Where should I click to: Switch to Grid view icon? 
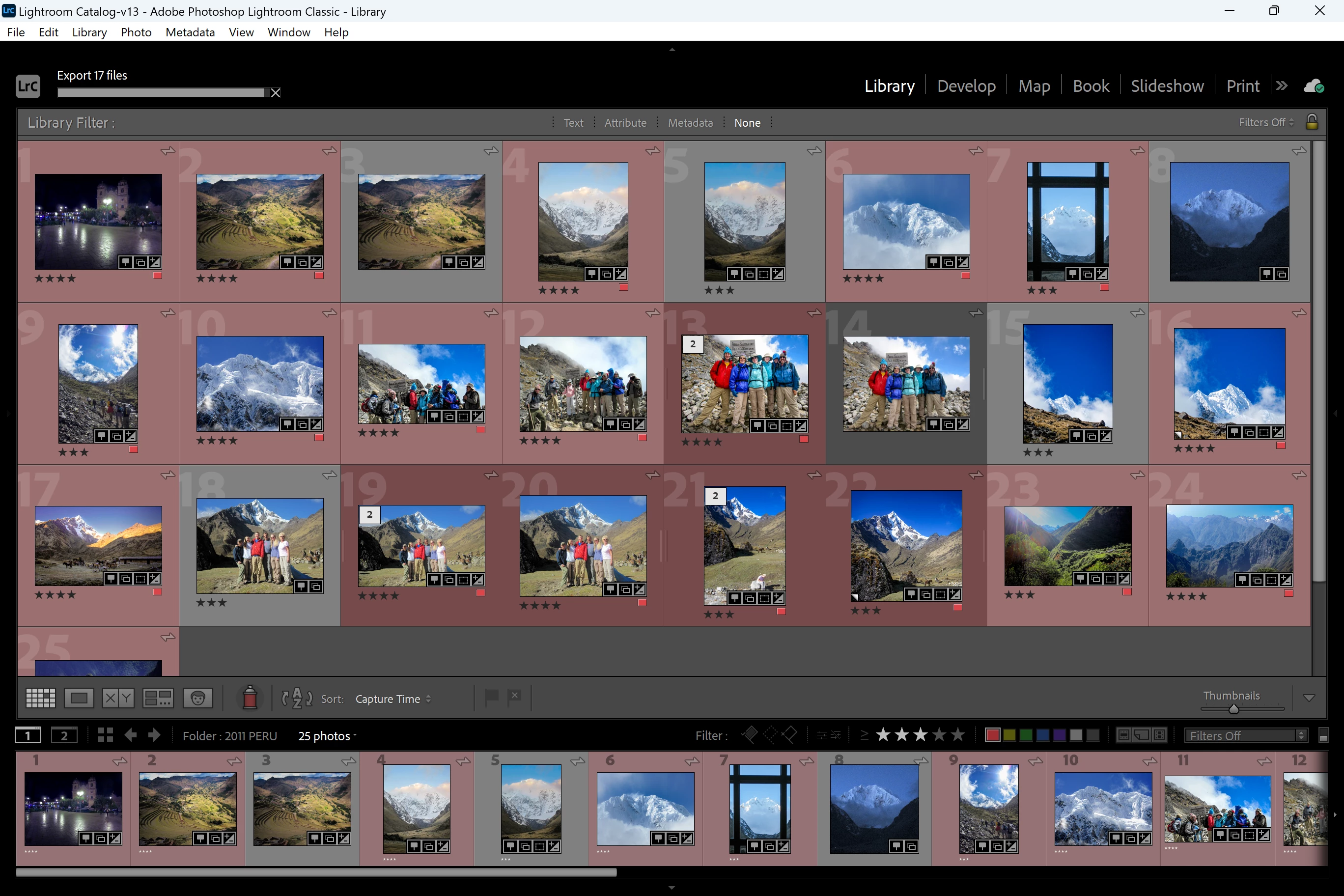[x=41, y=698]
